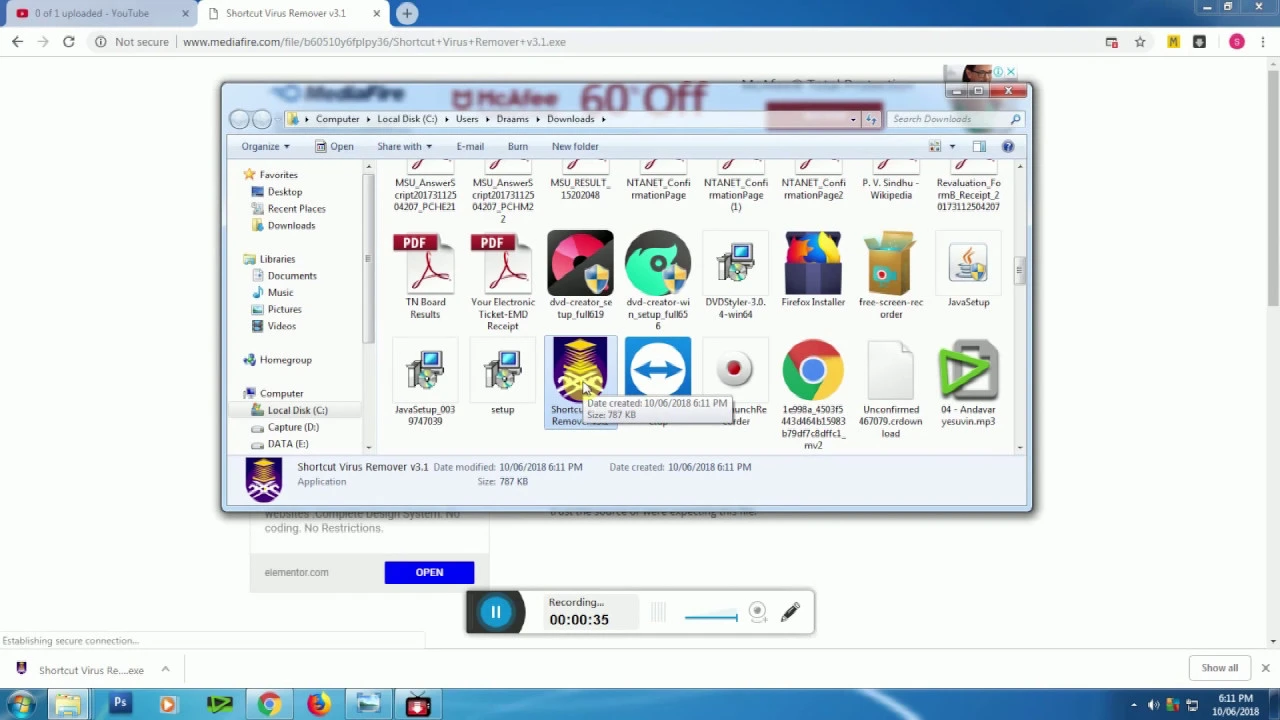Select the TeamViewer setup file icon
This screenshot has height=720, width=1280.
658,369
